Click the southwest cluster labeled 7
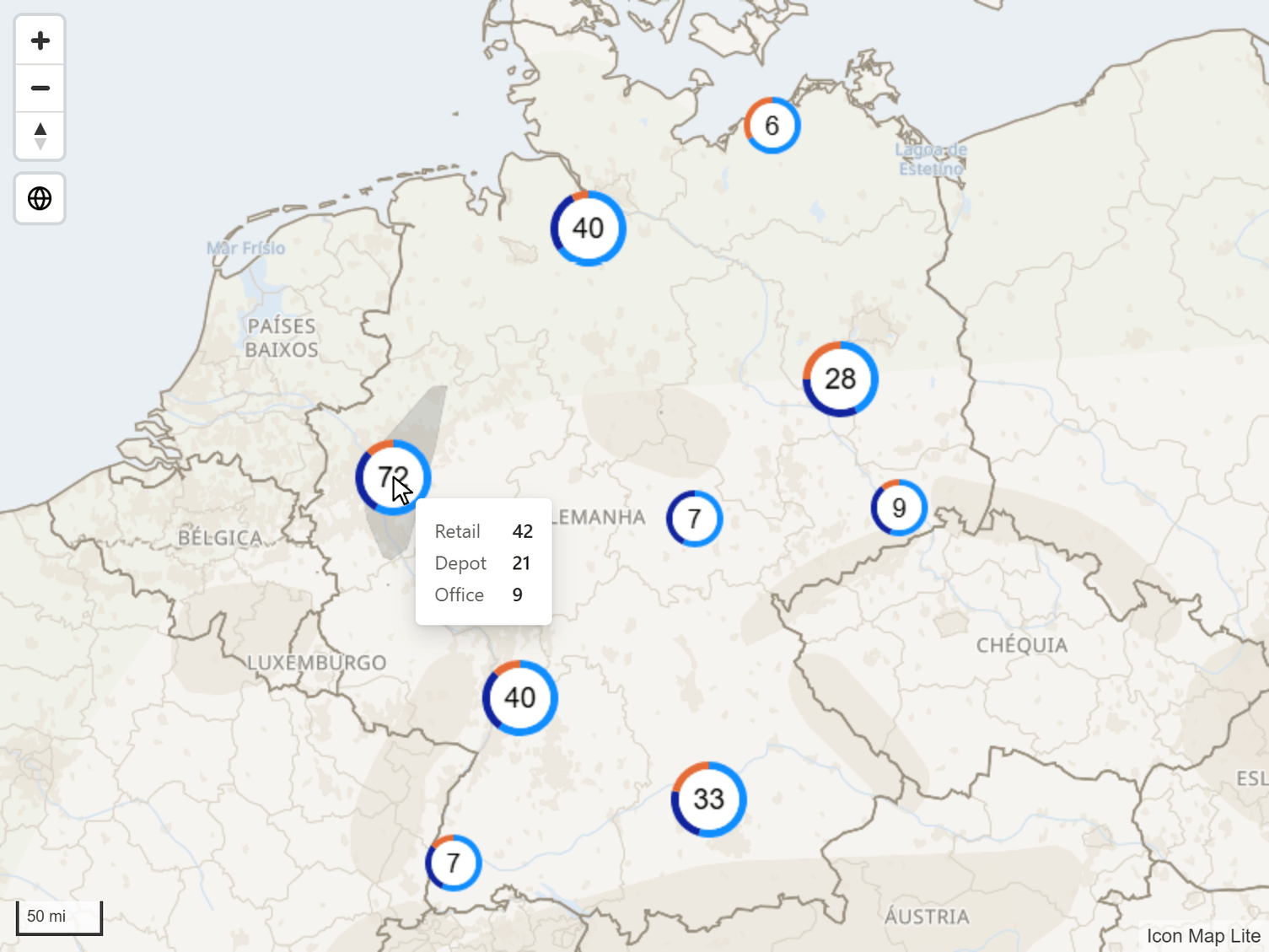The image size is (1269, 952). pos(453,863)
